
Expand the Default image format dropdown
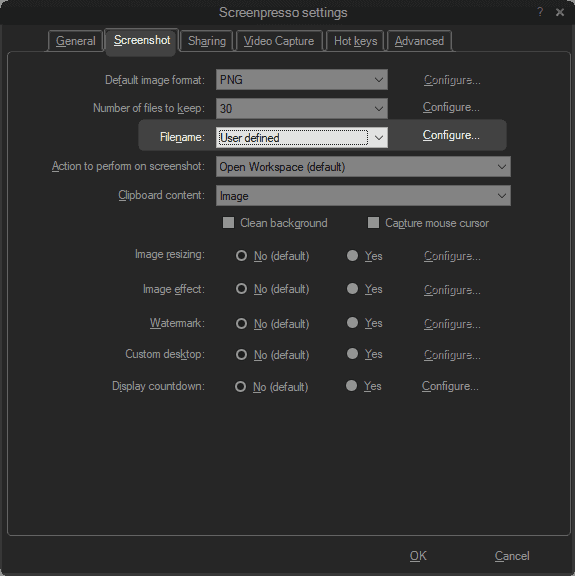point(302,80)
